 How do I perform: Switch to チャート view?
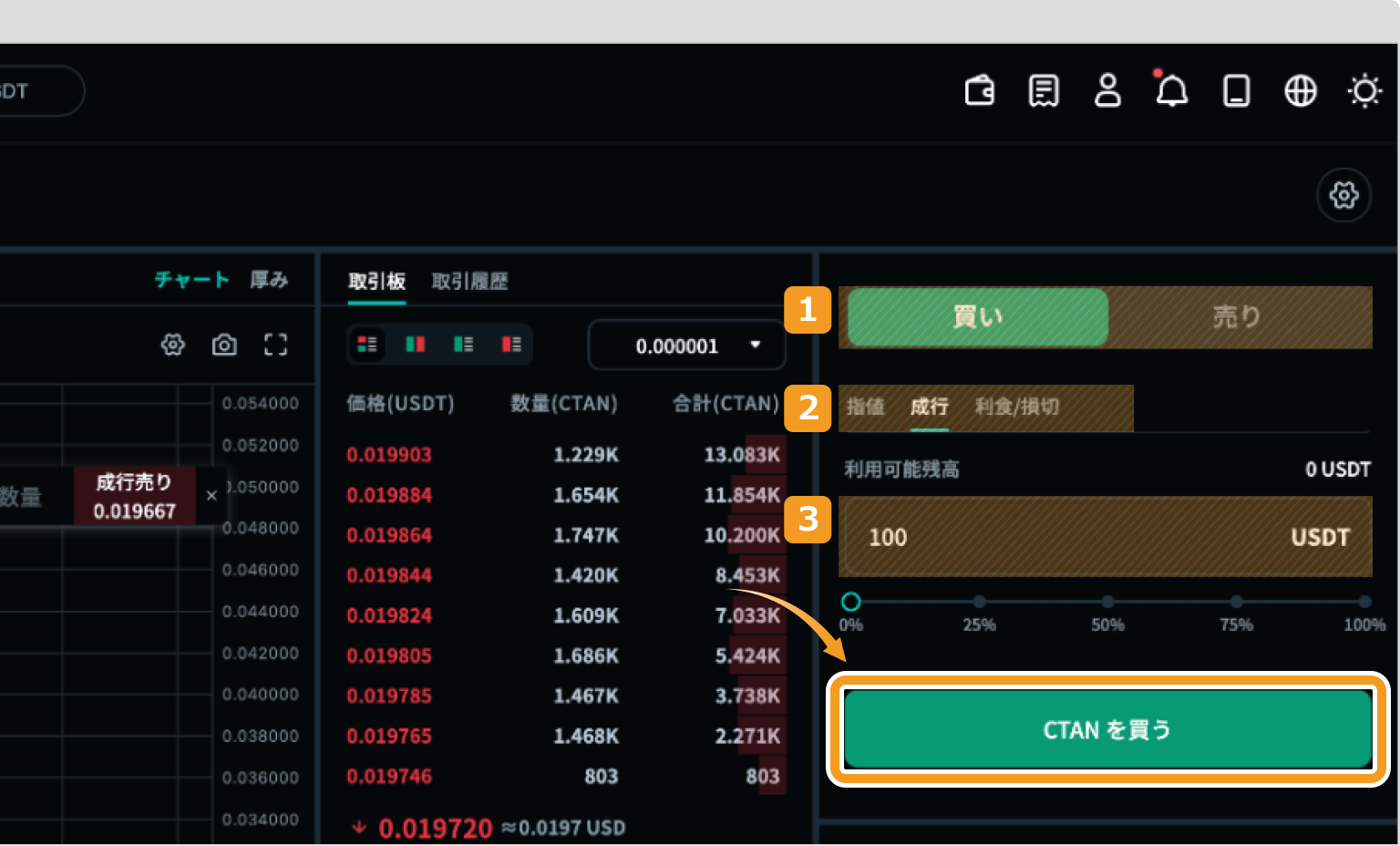click(191, 280)
